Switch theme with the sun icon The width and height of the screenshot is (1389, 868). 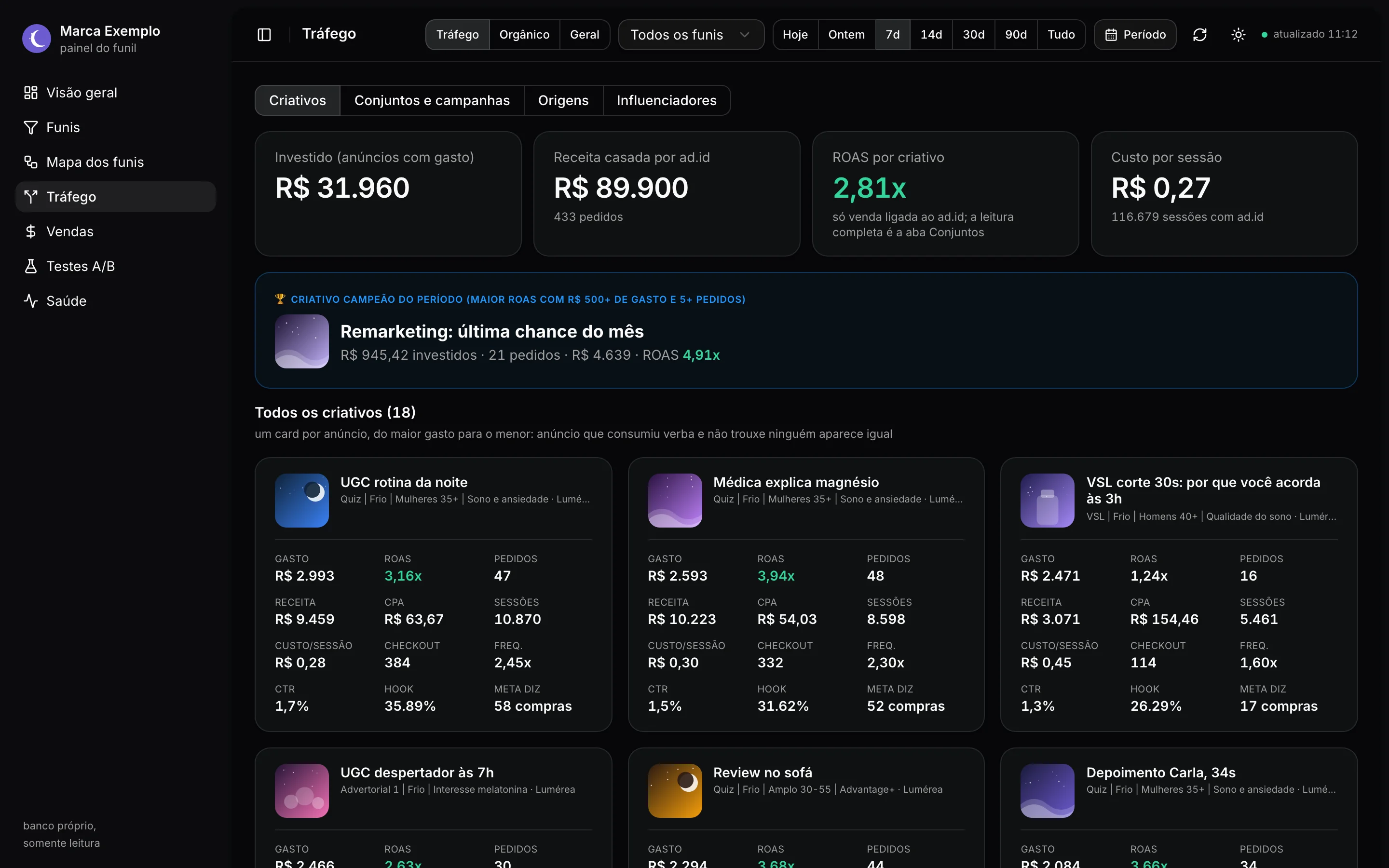[1238, 34]
